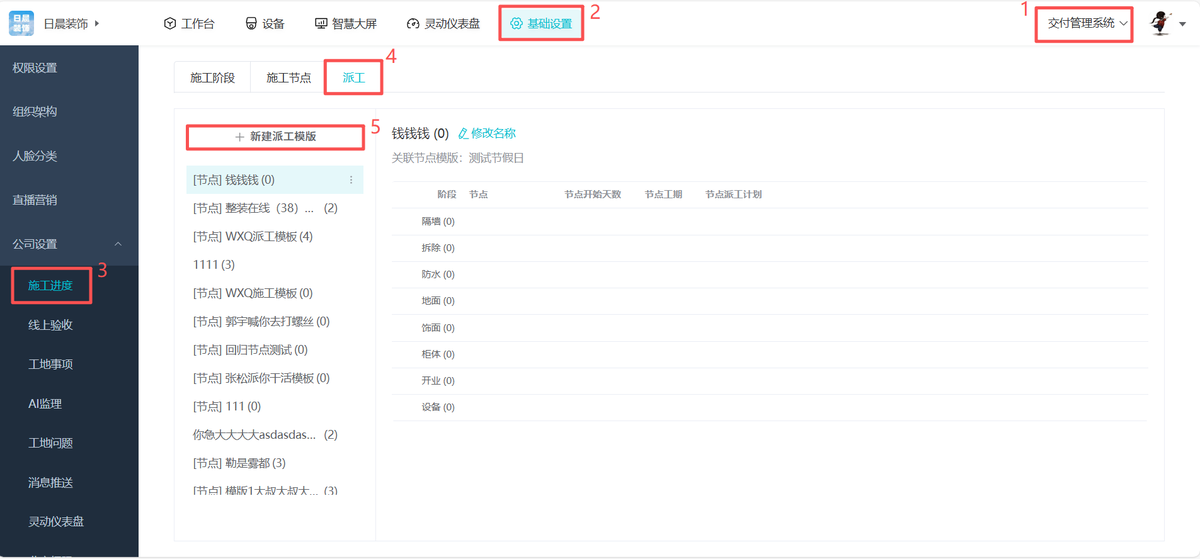Expand the 日晨装饰 company switcher arrow
1200x559 pixels.
click(x=97, y=23)
